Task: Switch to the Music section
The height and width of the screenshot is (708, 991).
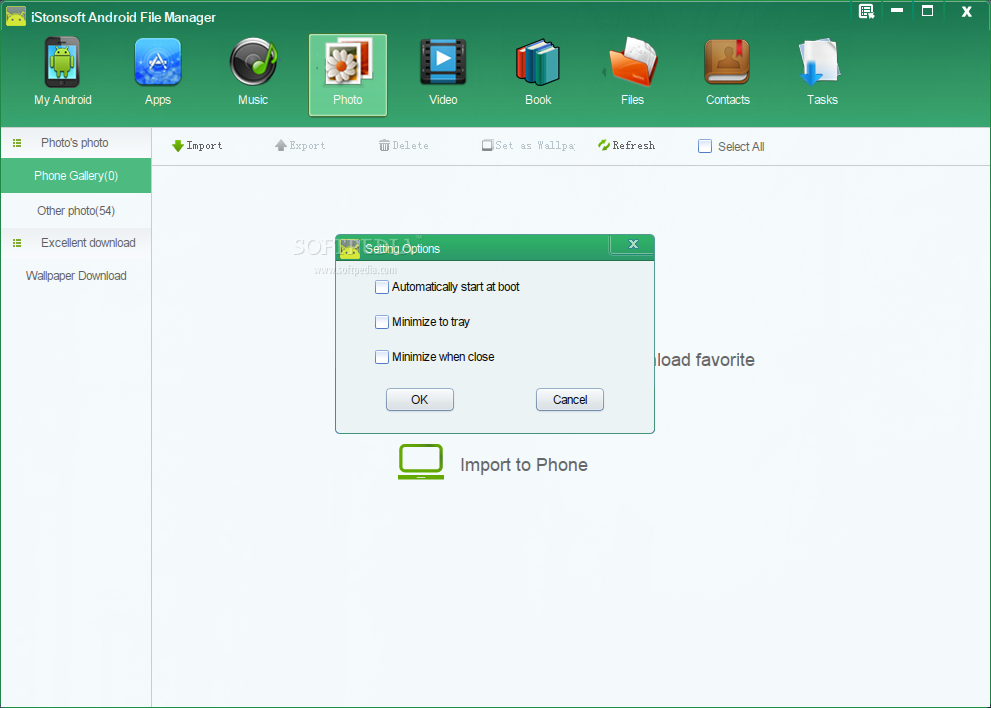Action: (253, 72)
